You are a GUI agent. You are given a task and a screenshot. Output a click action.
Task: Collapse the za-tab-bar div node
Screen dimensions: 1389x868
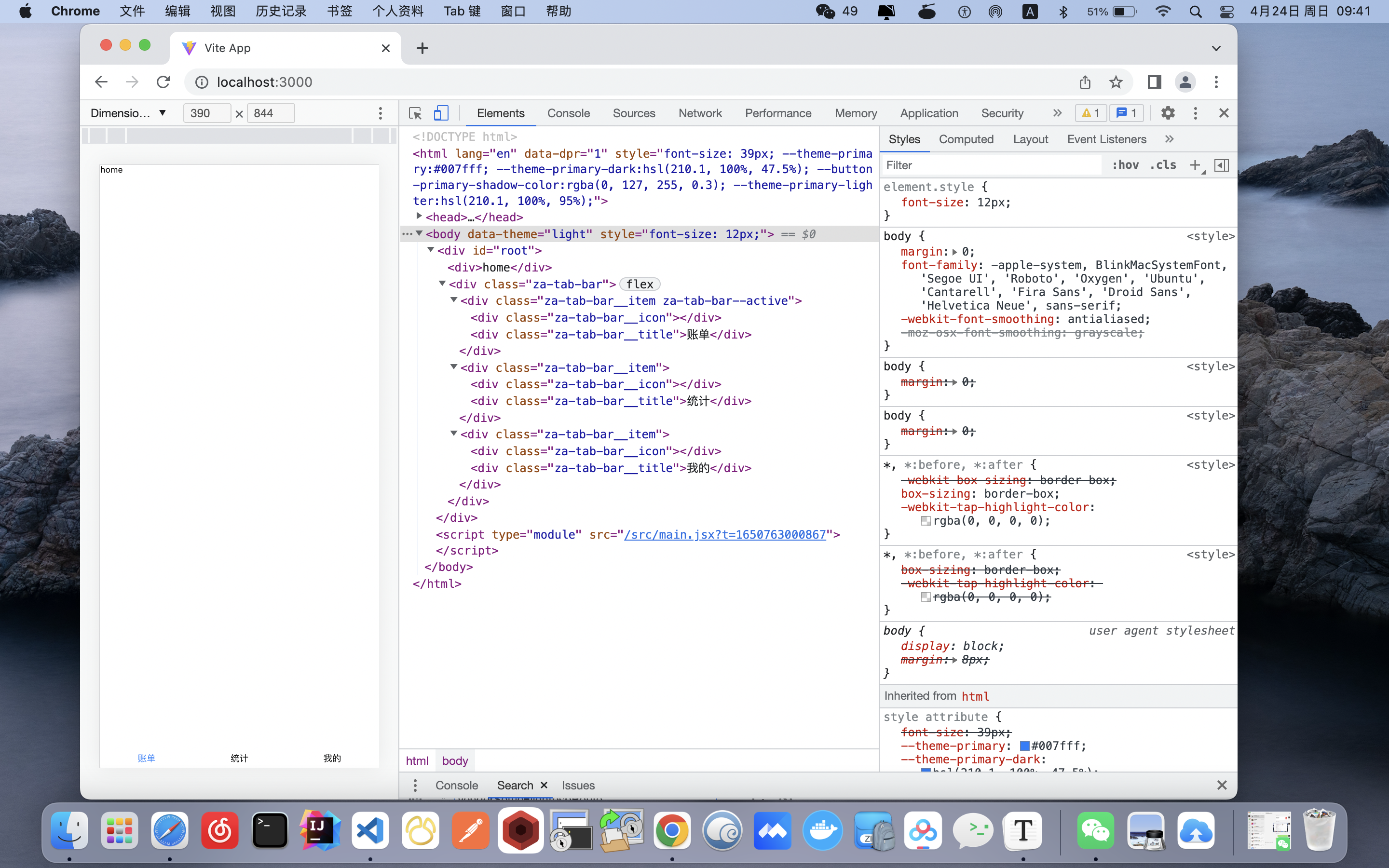pos(442,284)
